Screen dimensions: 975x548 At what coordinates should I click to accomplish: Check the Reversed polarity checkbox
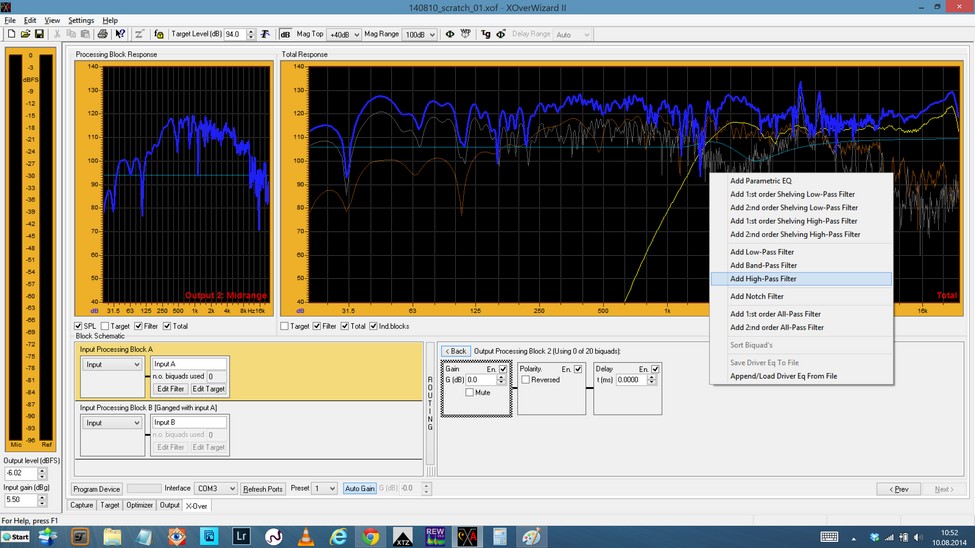pyautogui.click(x=526, y=380)
